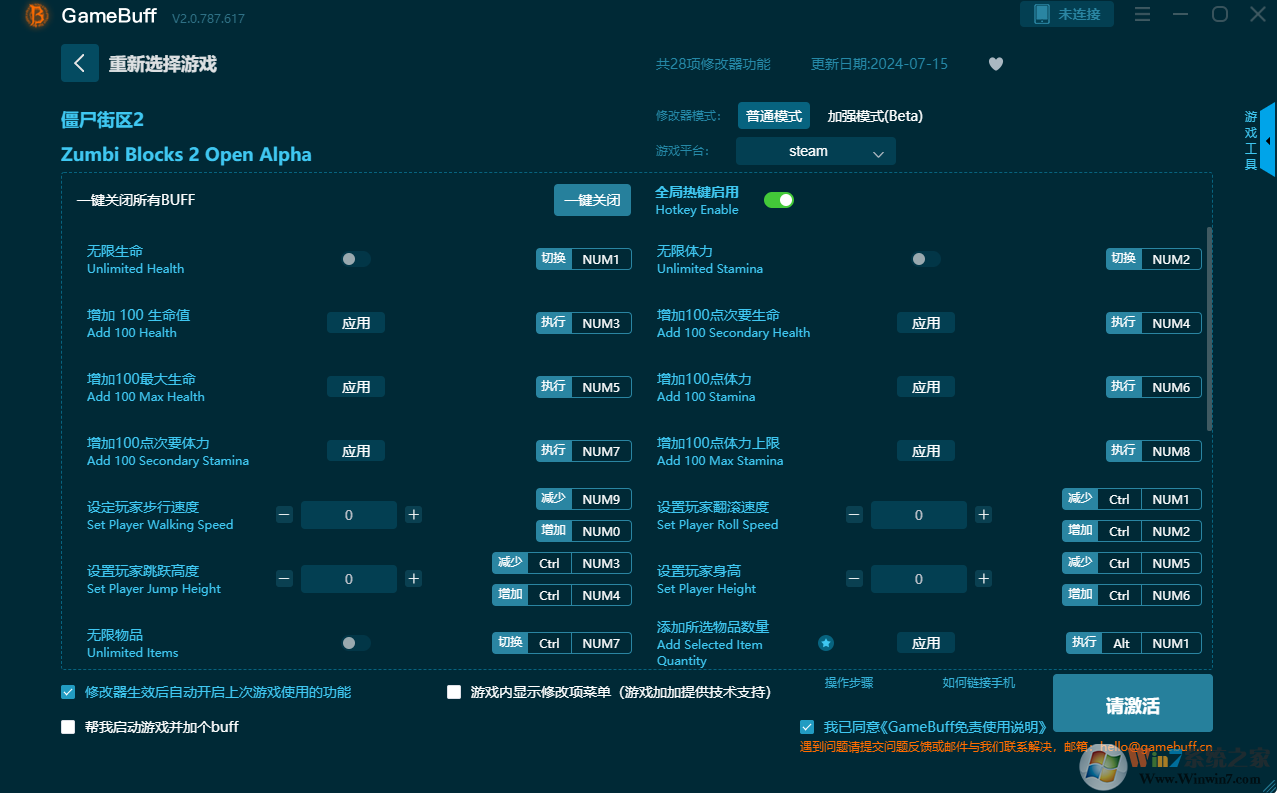The image size is (1277, 793).
Task: Click the GameBuff logo icon
Action: [x=37, y=15]
